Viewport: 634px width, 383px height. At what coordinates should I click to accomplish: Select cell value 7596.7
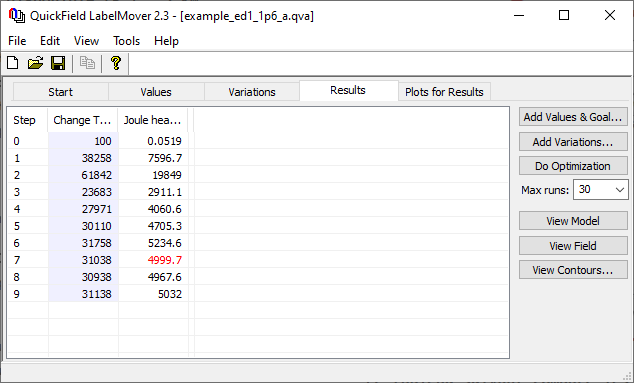click(x=165, y=158)
